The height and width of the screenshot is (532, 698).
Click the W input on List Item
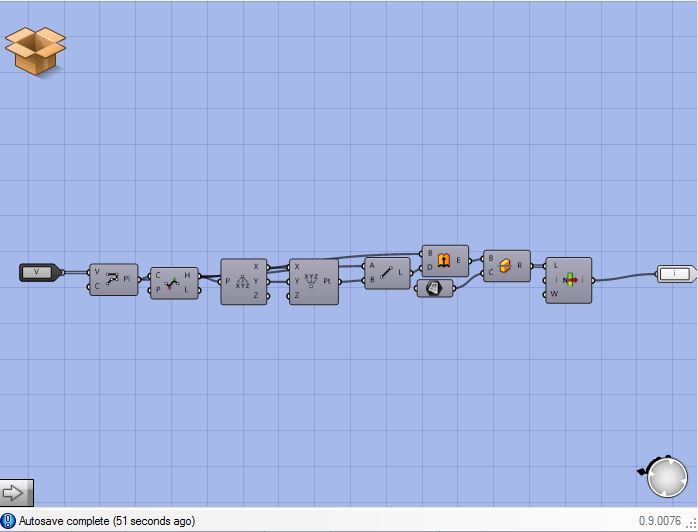(x=555, y=294)
